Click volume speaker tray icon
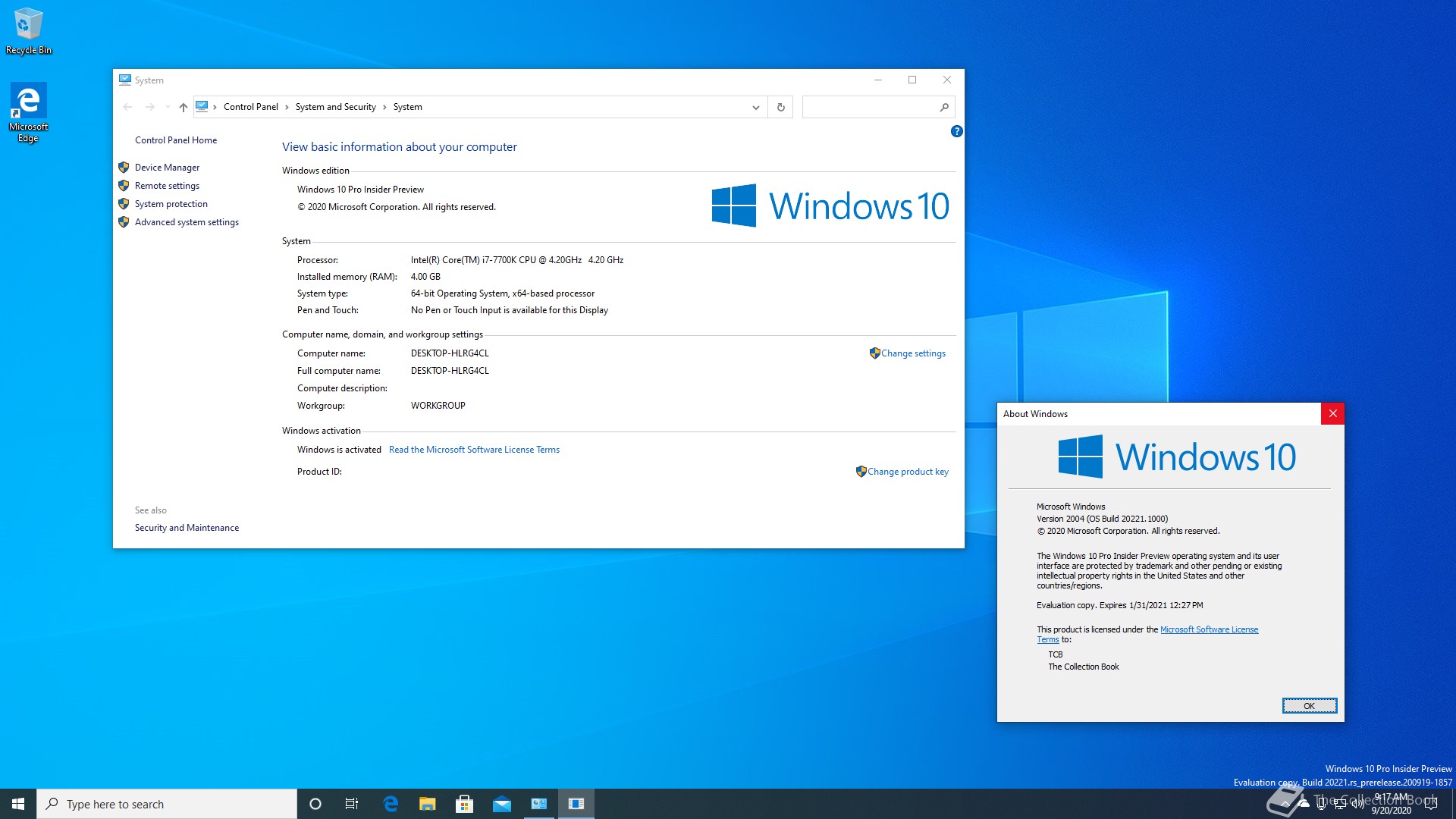The image size is (1456, 819). click(x=1358, y=804)
